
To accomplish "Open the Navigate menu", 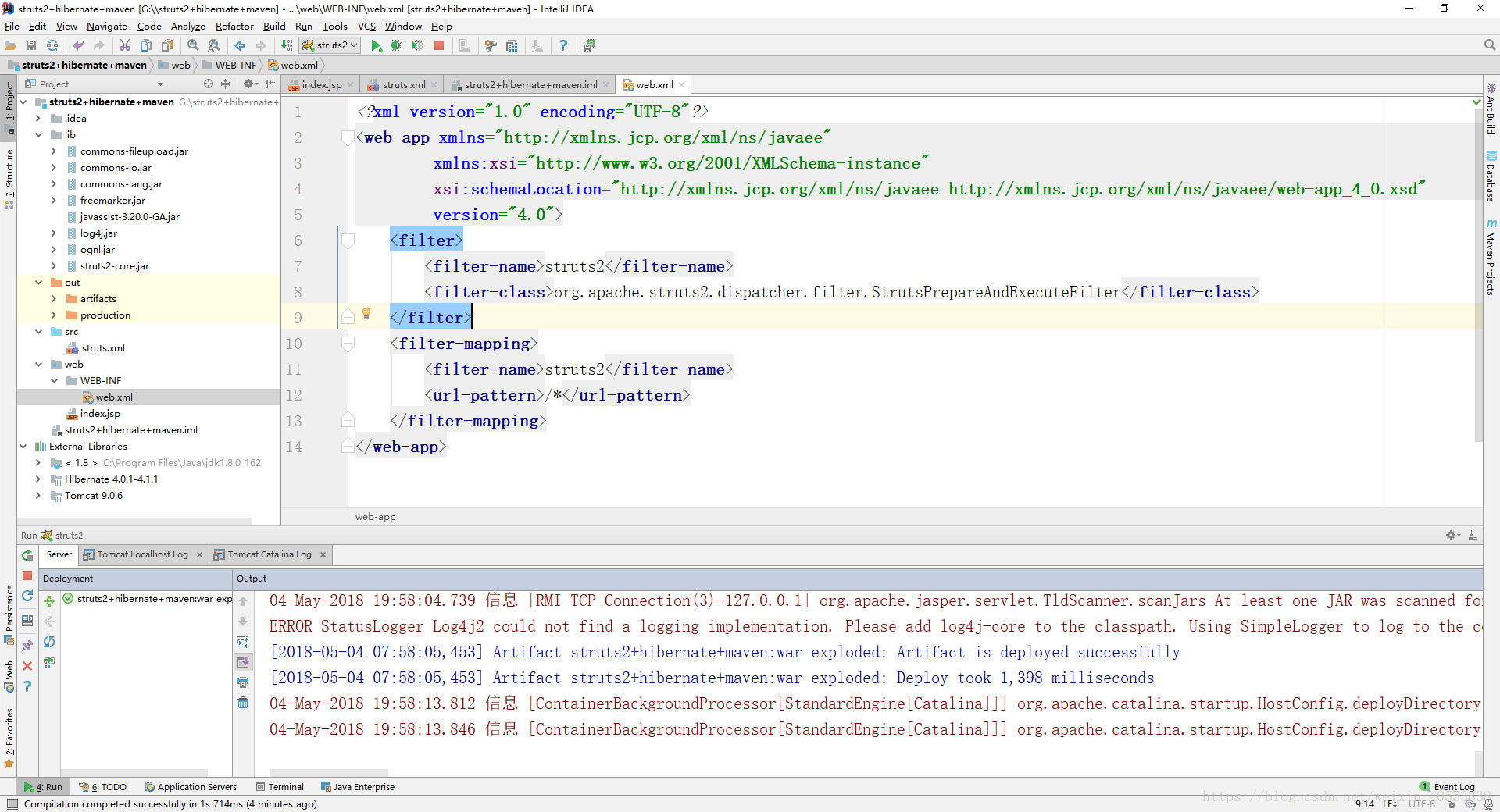I will coord(106,27).
